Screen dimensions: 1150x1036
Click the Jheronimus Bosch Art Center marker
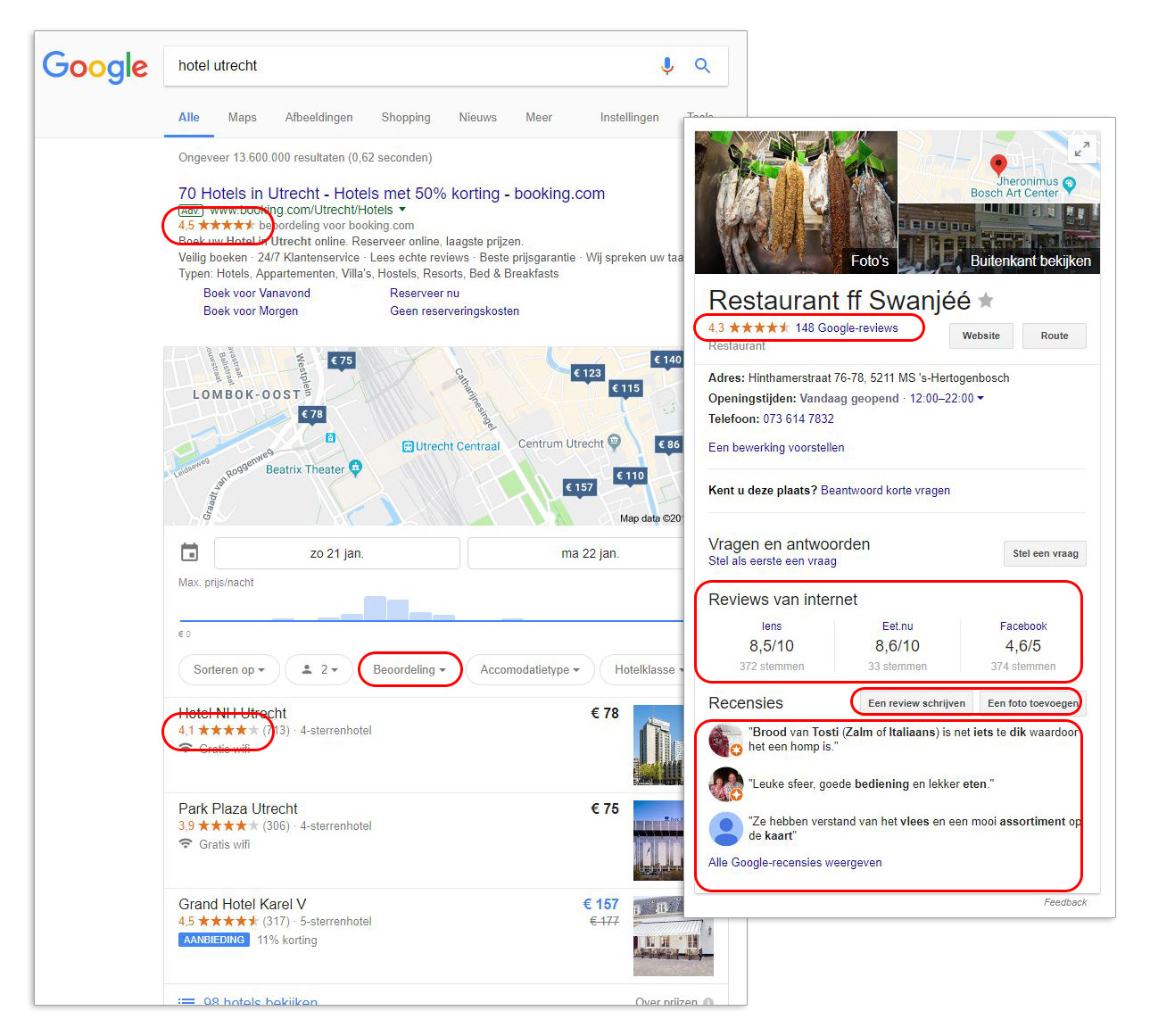[1069, 184]
